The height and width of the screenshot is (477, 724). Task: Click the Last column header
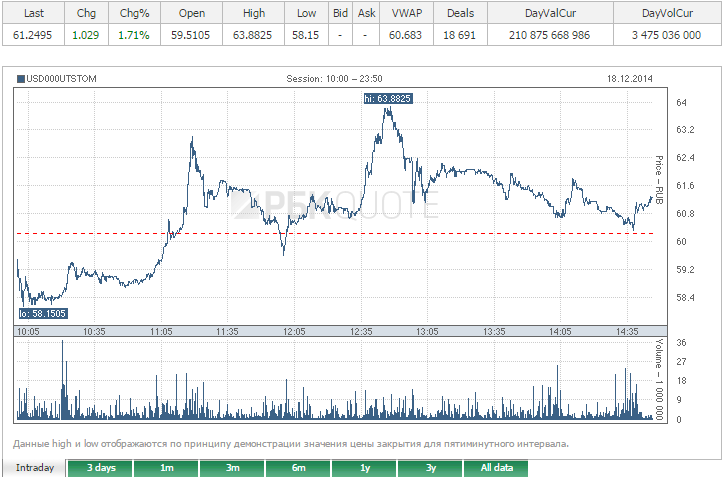(x=34, y=13)
